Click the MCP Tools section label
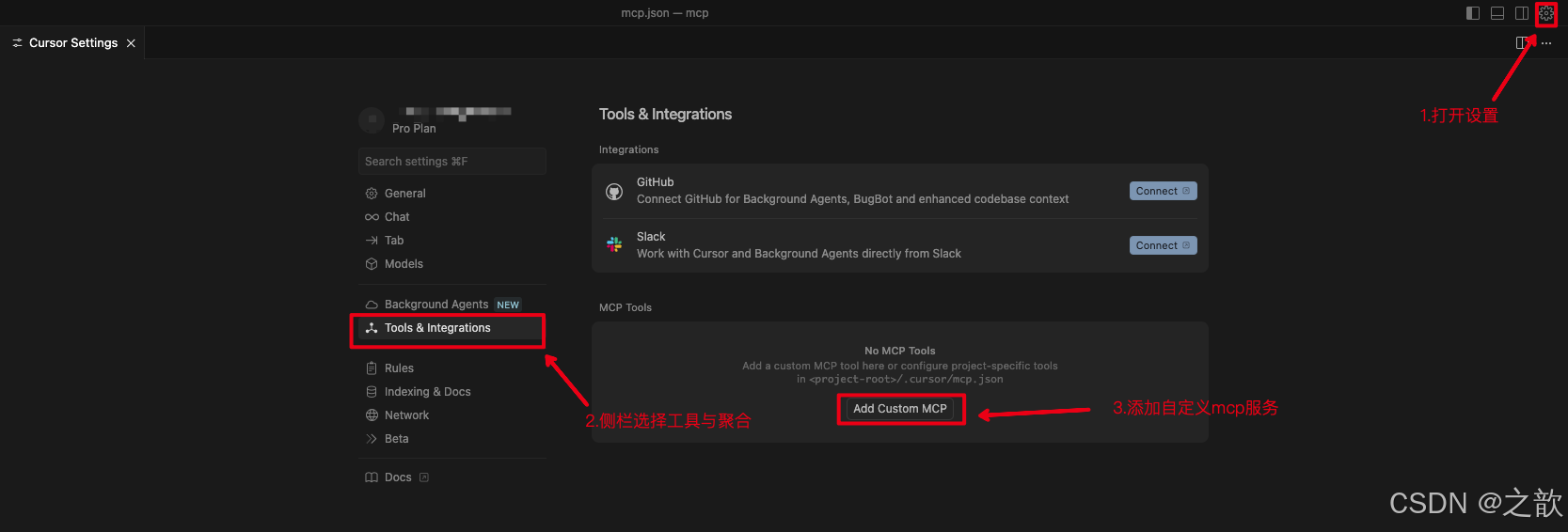 point(626,307)
